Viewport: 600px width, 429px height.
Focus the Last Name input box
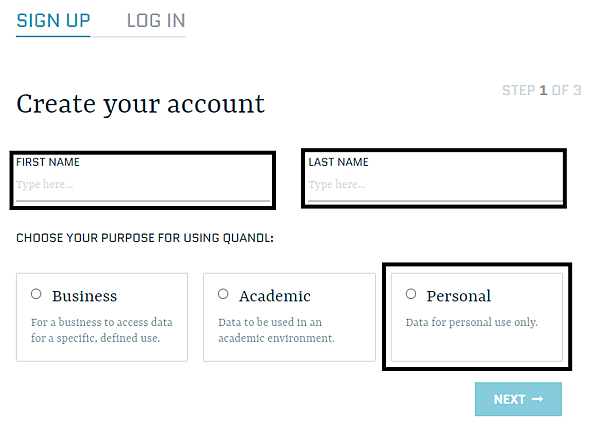433,185
